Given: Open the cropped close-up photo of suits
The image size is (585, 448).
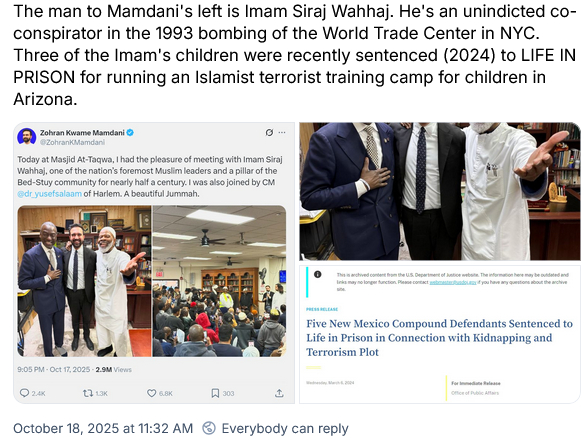Looking at the screenshot, I should (440, 191).
